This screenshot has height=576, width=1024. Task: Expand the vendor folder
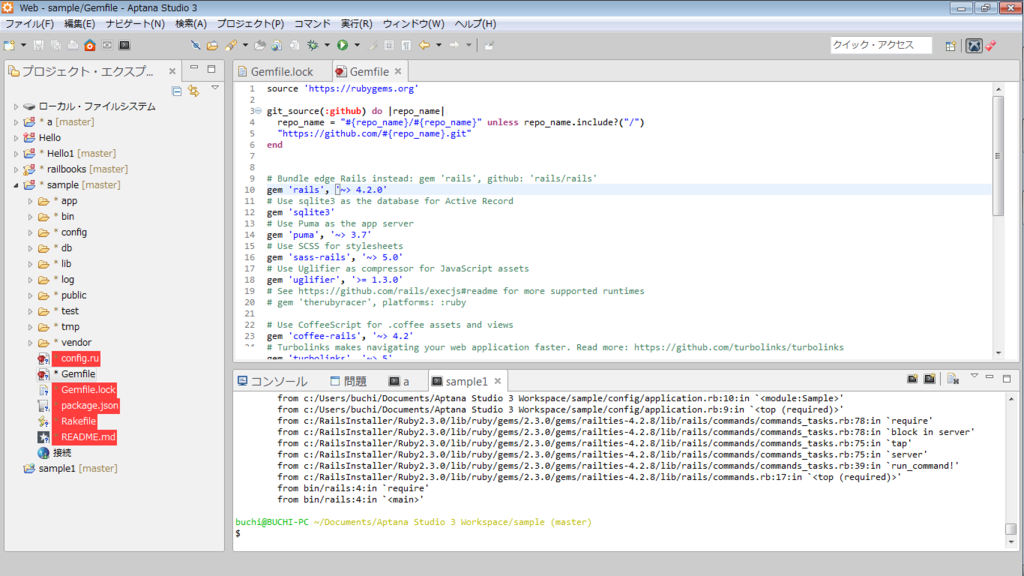point(30,343)
